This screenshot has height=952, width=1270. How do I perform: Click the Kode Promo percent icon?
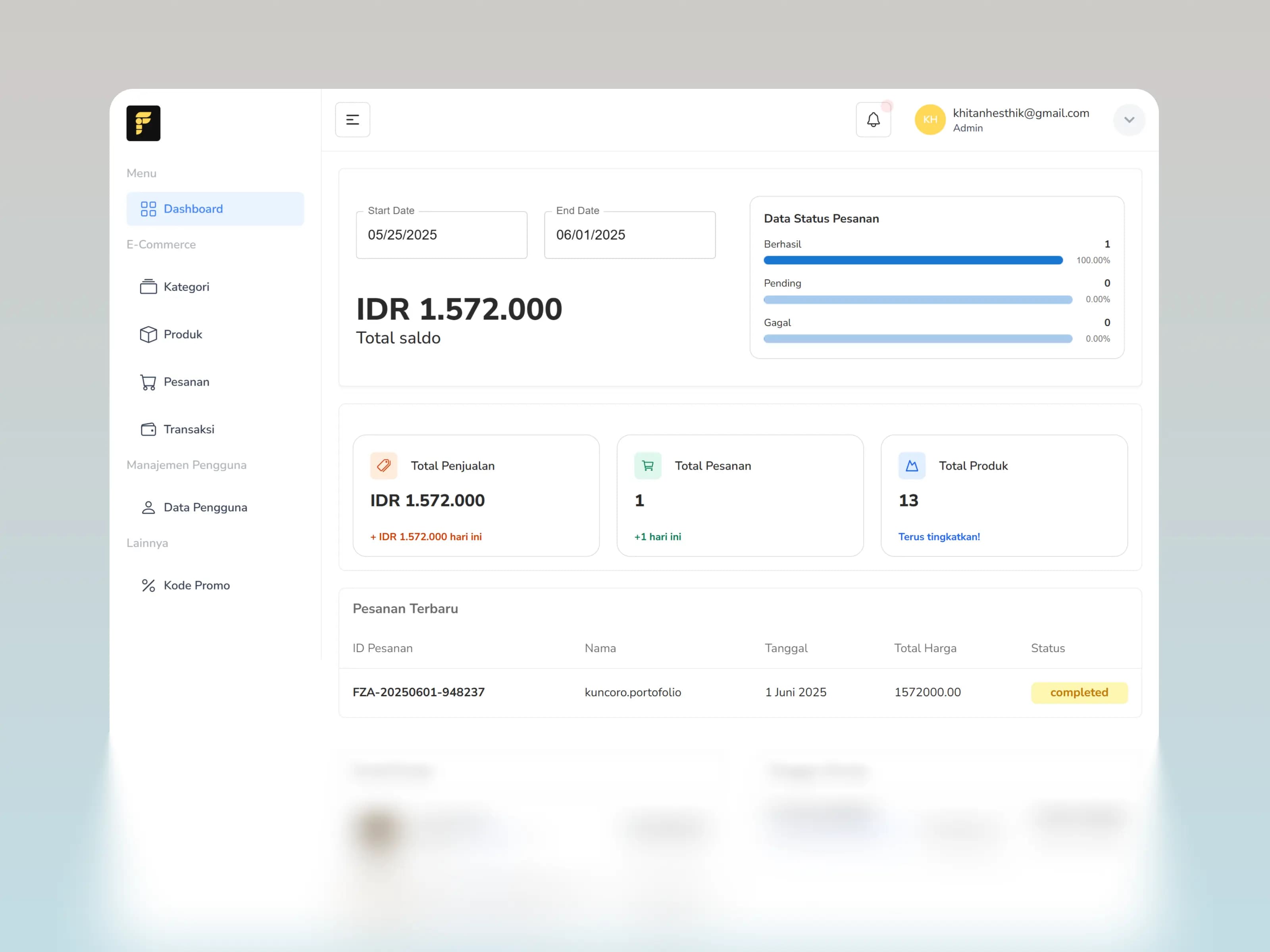(148, 585)
